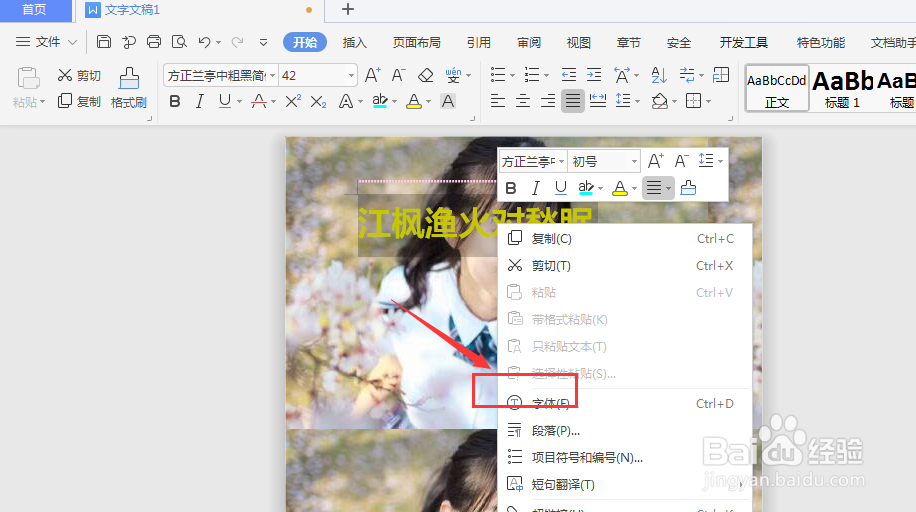This screenshot has height=512, width=916.
Task: Switch to the 页面布局 ribbon tab
Action: tap(417, 42)
